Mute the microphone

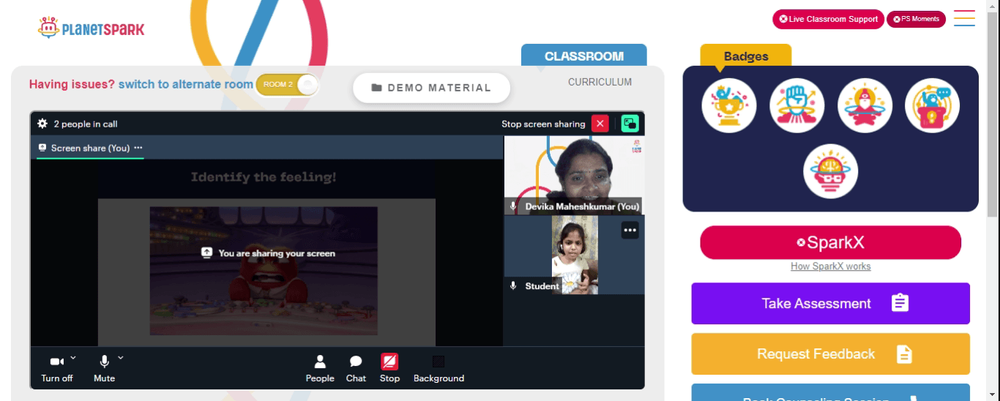coord(104,369)
